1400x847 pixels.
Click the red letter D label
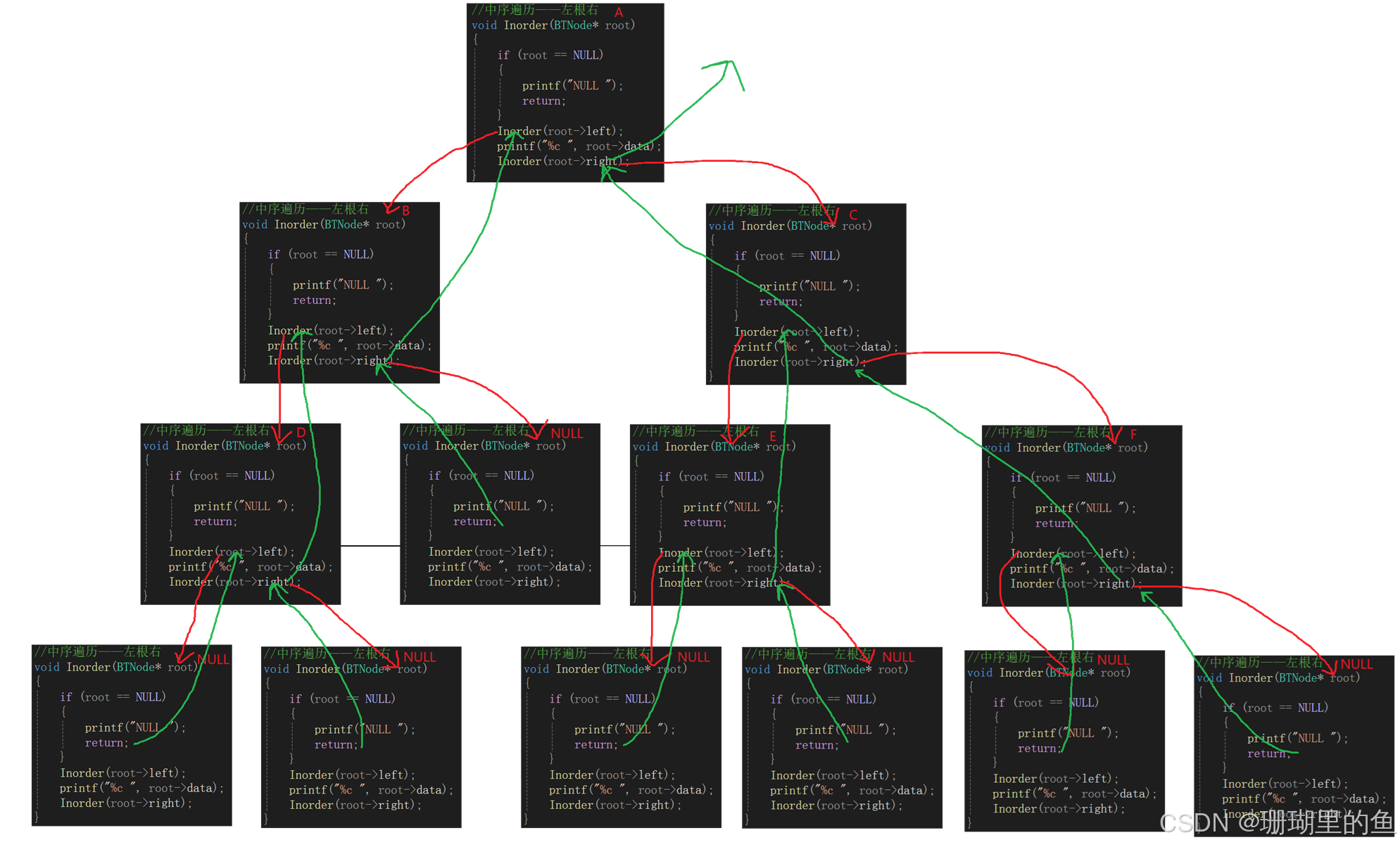pos(301,433)
